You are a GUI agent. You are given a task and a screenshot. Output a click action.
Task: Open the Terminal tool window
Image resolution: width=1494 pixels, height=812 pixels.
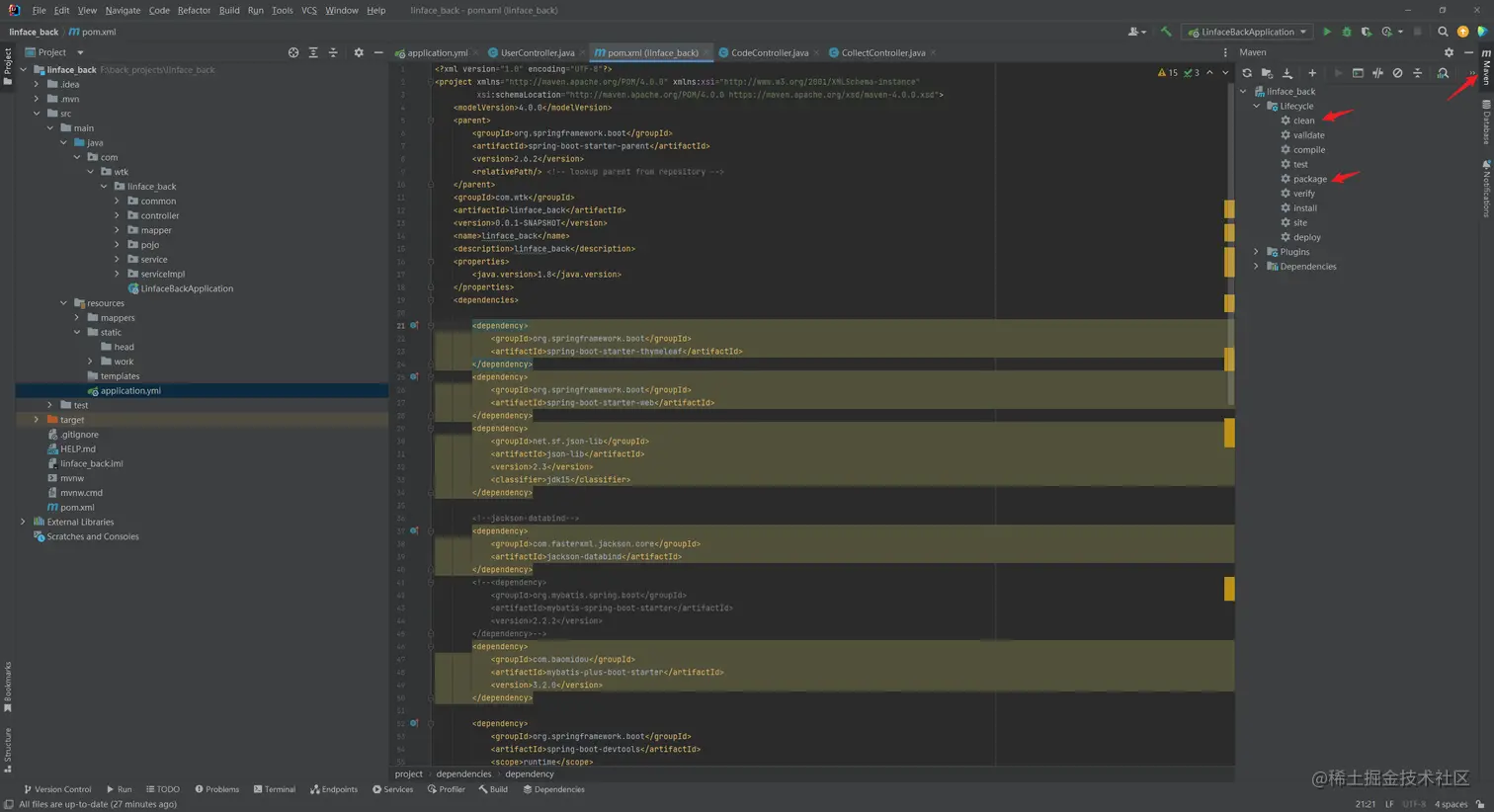pos(275,789)
